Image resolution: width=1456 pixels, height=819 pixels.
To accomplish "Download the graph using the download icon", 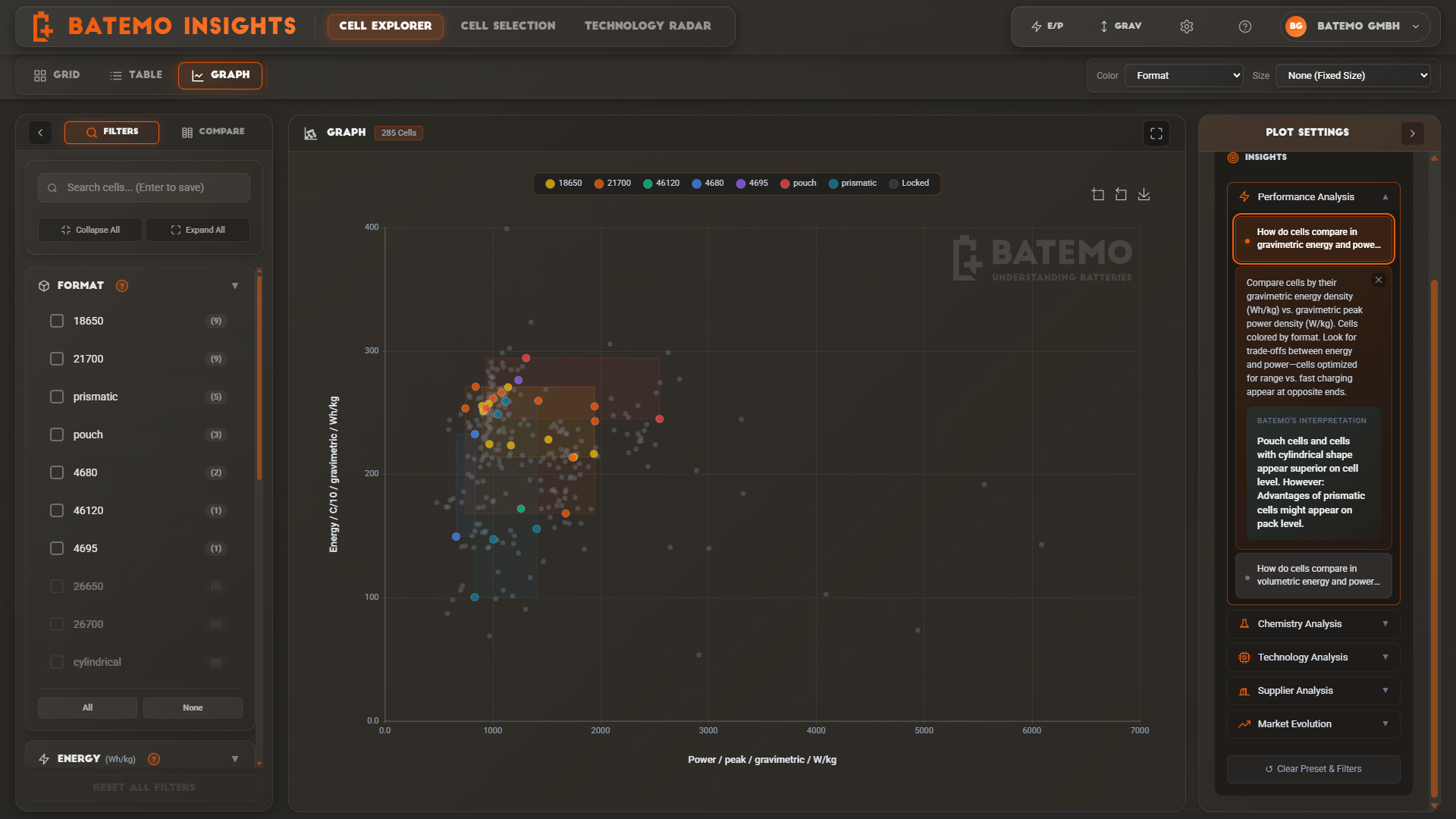I will tap(1144, 194).
